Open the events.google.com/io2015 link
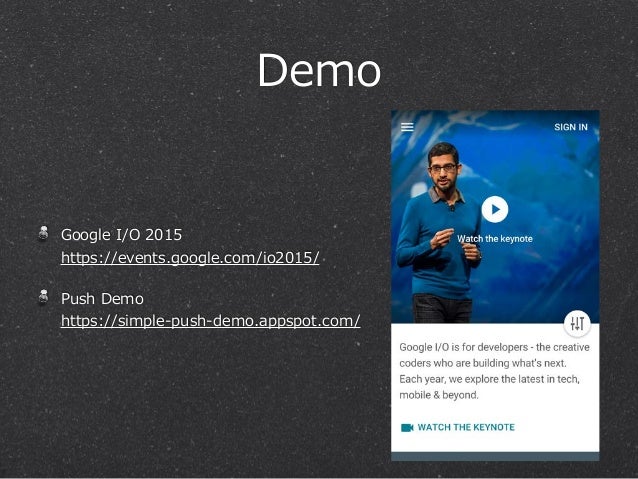Viewport: 638px width, 479px height. [x=190, y=258]
